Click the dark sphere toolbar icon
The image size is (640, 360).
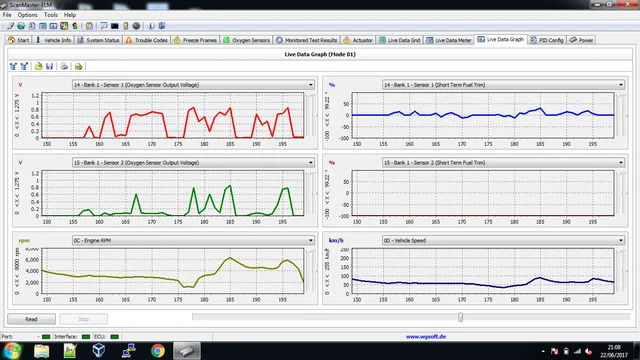point(136,26)
